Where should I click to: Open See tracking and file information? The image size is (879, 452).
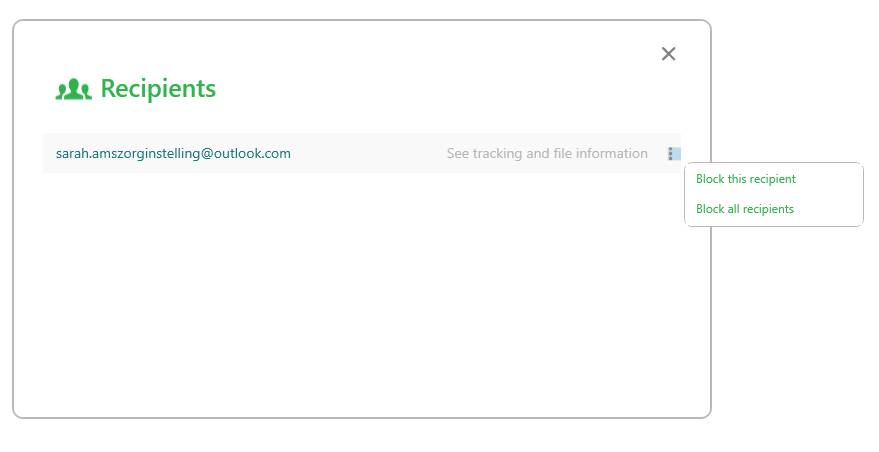click(x=547, y=154)
